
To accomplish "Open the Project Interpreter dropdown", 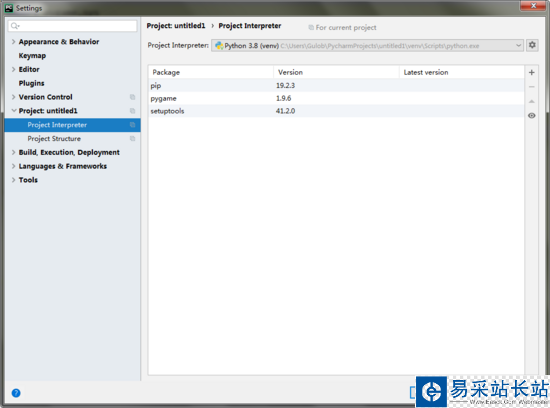I will point(367,46).
